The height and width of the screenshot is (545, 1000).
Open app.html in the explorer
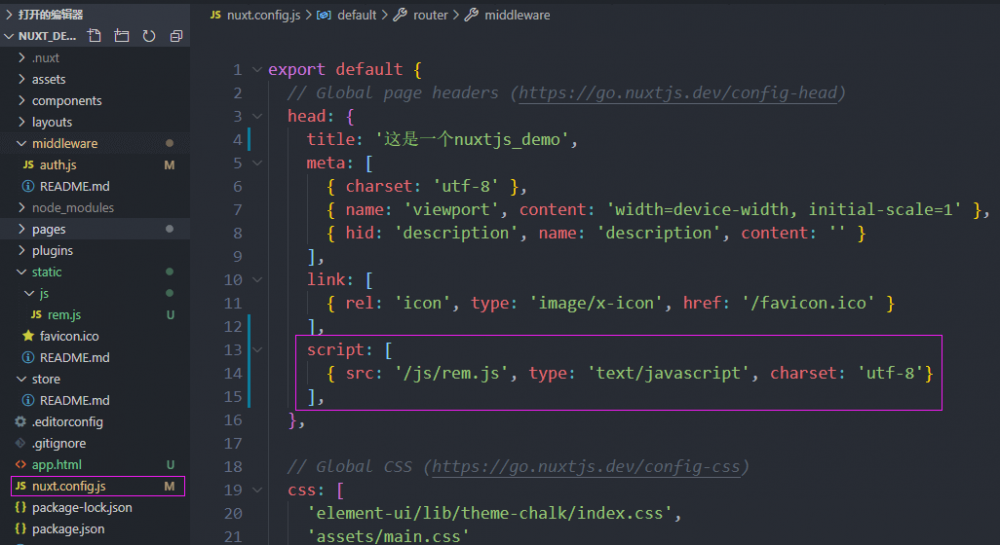[57, 464]
